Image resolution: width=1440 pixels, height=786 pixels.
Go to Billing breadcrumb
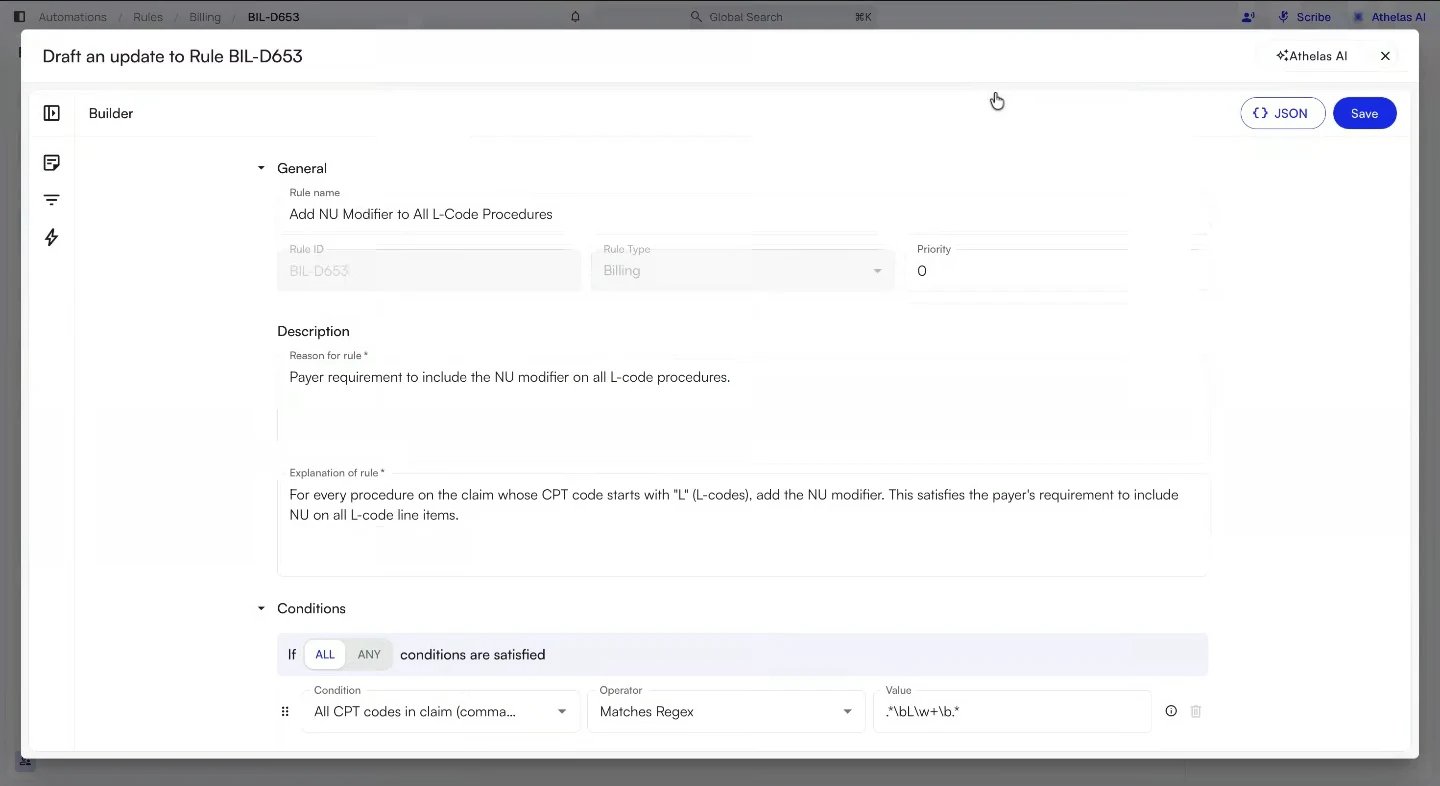pyautogui.click(x=205, y=17)
